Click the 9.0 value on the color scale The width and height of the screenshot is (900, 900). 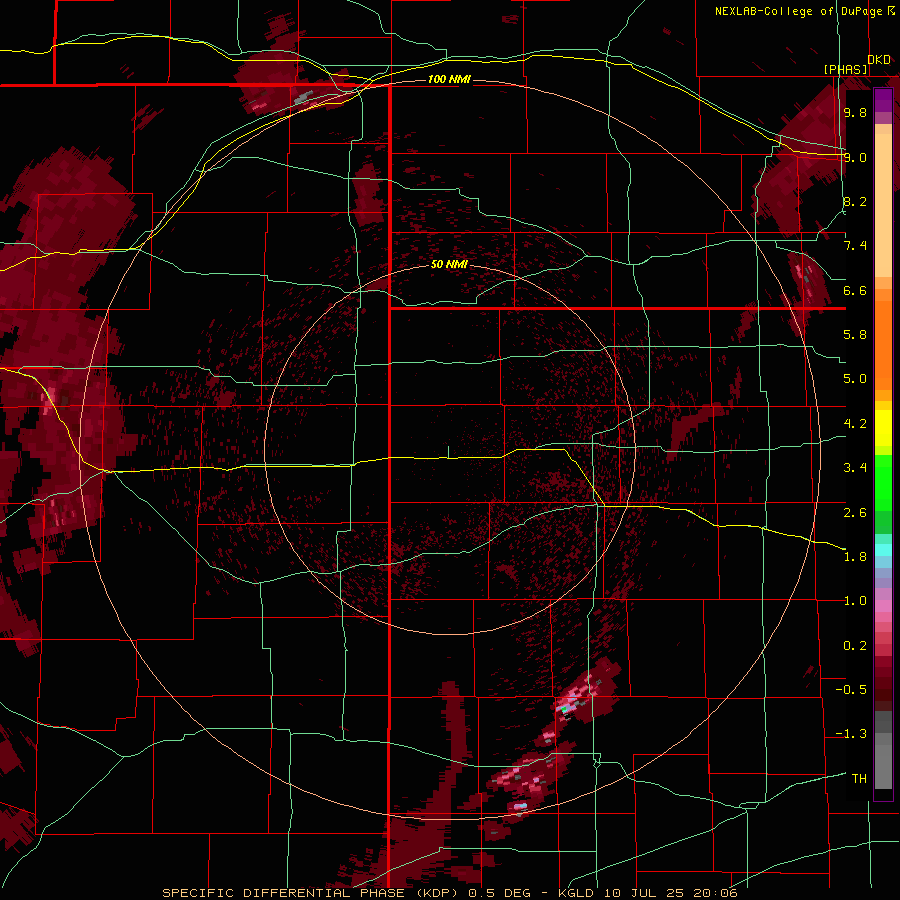point(855,157)
